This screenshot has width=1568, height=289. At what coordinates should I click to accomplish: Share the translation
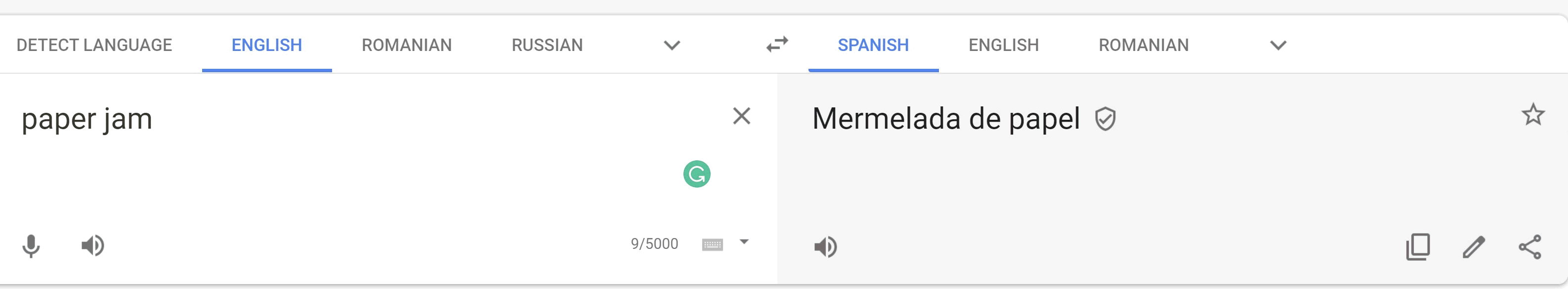pos(1529,247)
